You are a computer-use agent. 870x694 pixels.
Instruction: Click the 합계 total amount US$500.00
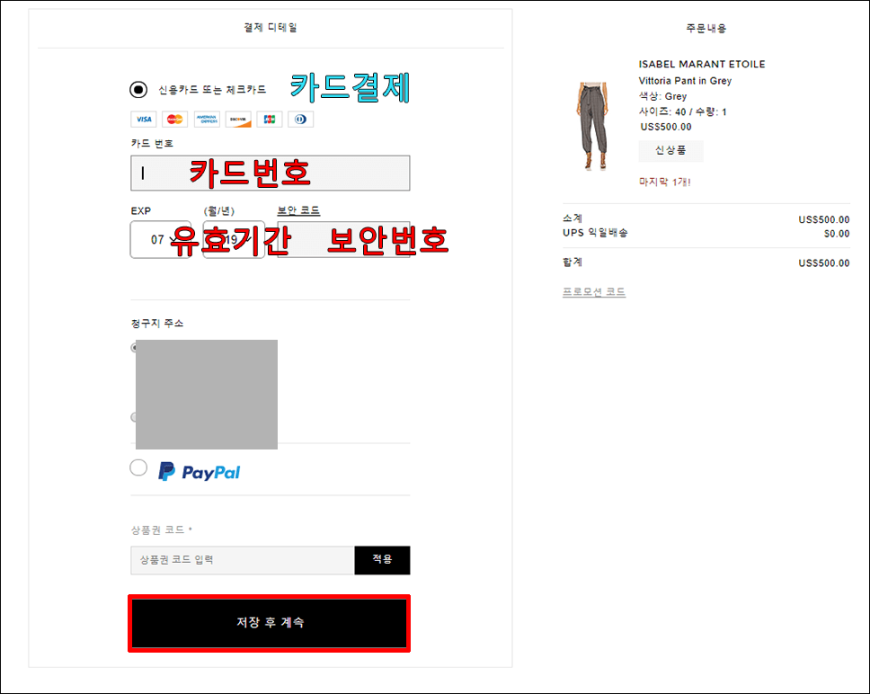[x=824, y=263]
